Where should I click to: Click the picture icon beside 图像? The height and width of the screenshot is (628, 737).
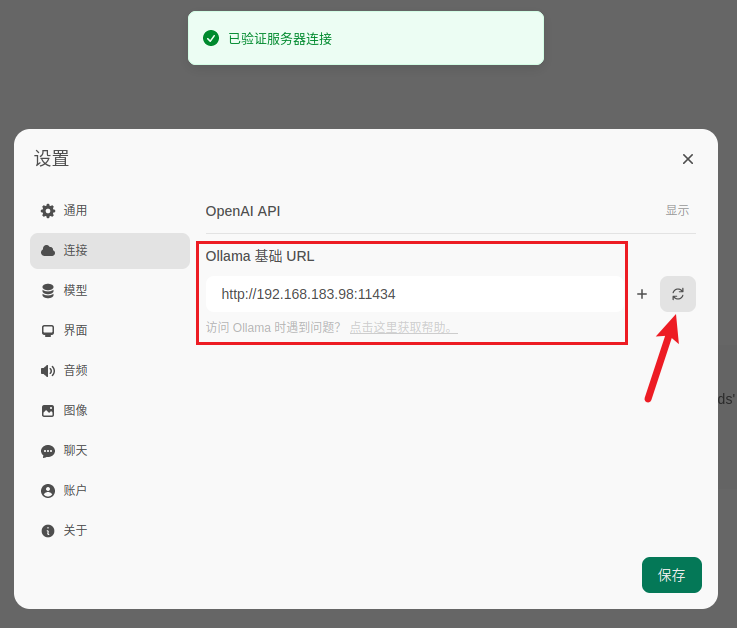tap(48, 411)
